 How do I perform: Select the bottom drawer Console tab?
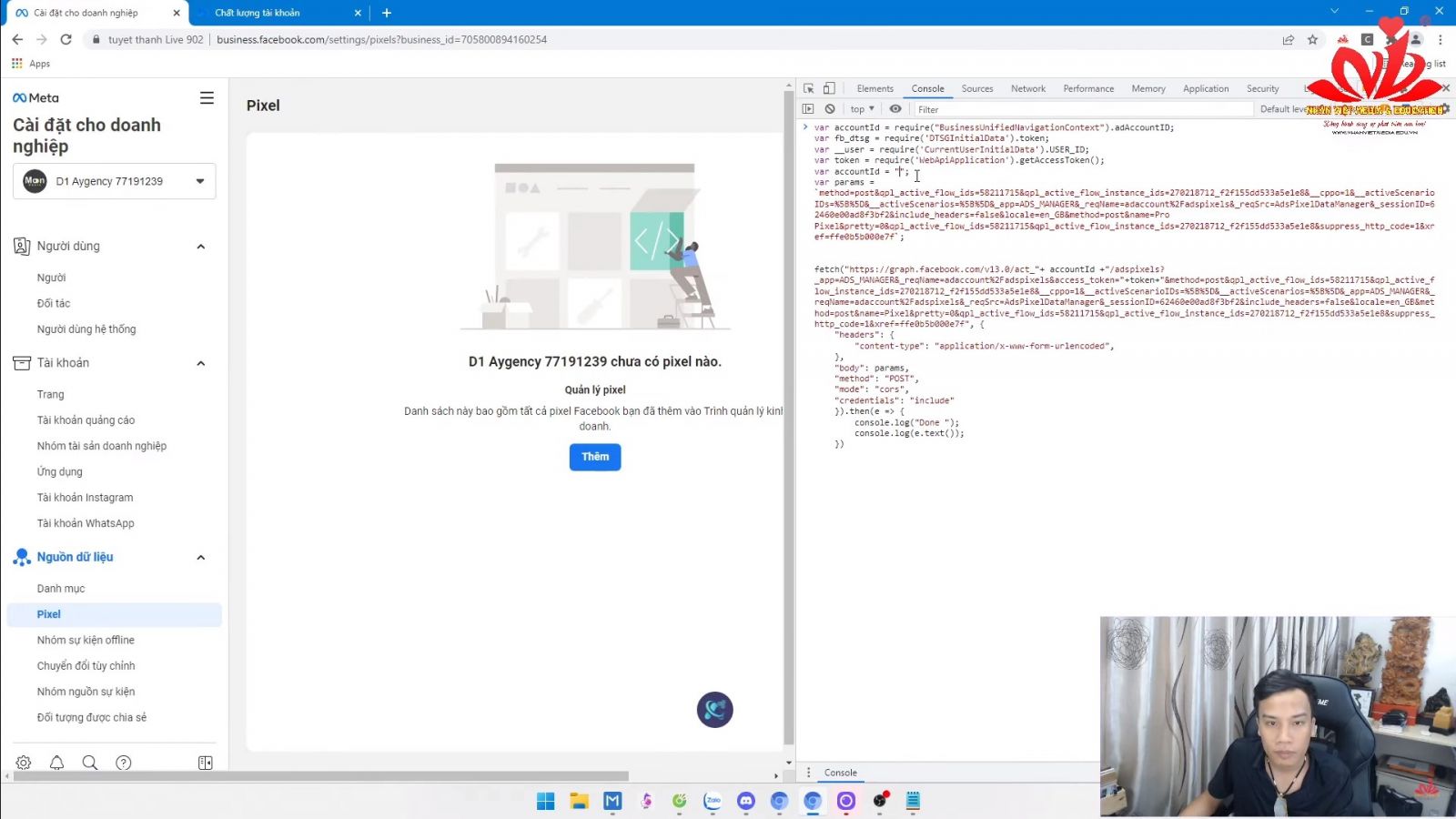click(x=840, y=773)
